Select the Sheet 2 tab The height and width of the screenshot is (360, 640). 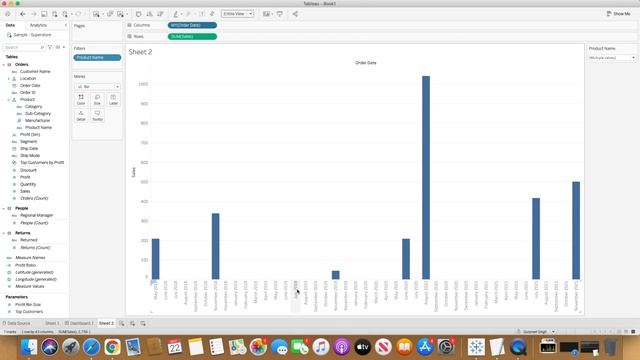coord(107,323)
